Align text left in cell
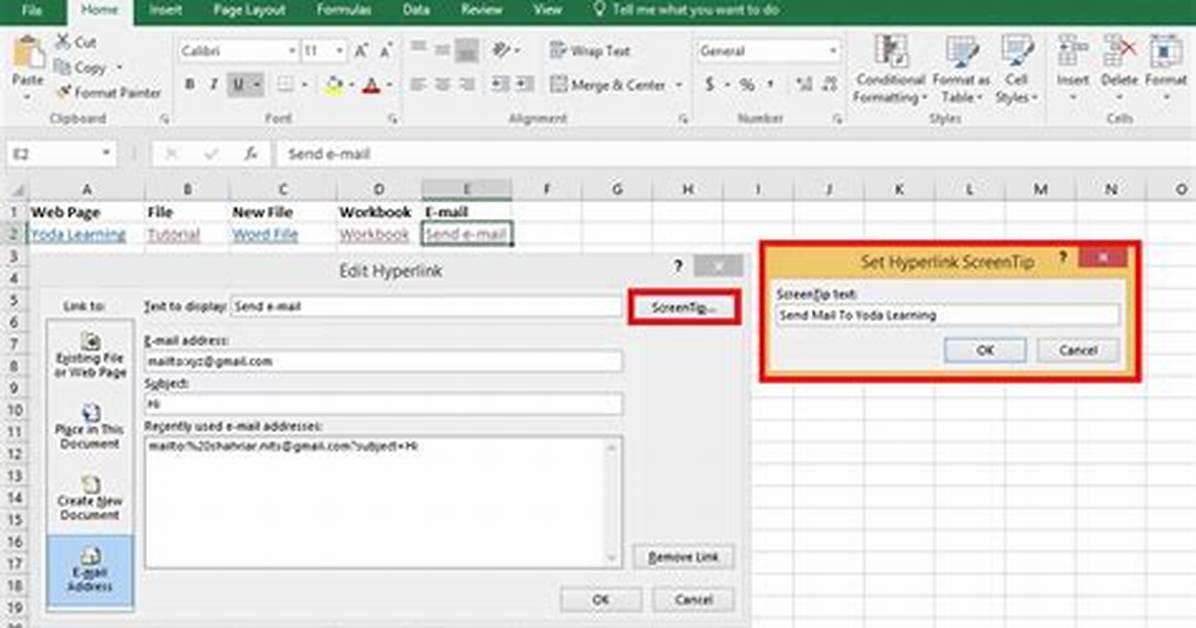This screenshot has width=1196, height=628. 418,85
